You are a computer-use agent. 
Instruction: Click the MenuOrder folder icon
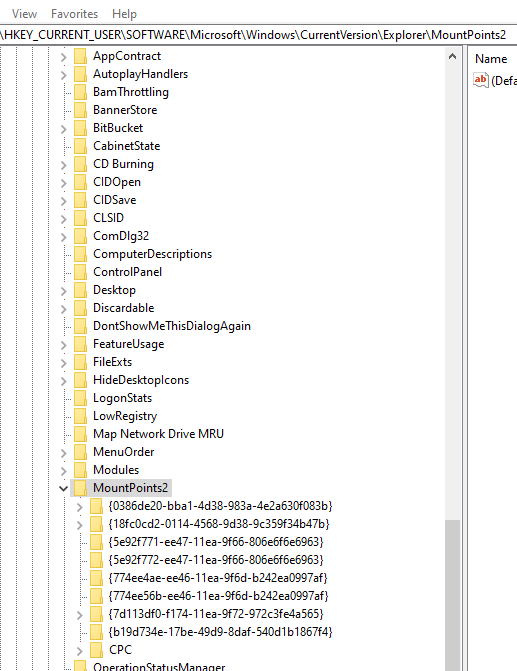80,451
